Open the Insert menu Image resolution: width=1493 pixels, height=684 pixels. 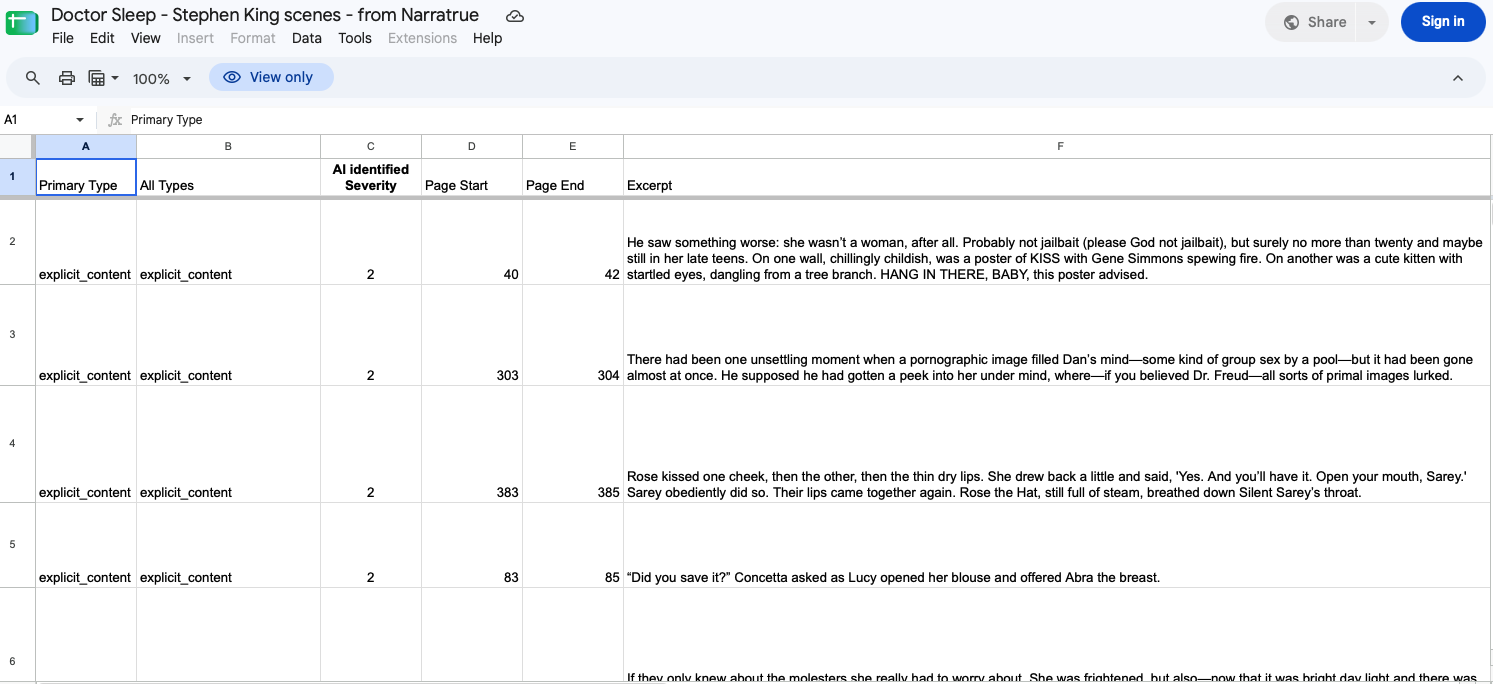point(195,38)
